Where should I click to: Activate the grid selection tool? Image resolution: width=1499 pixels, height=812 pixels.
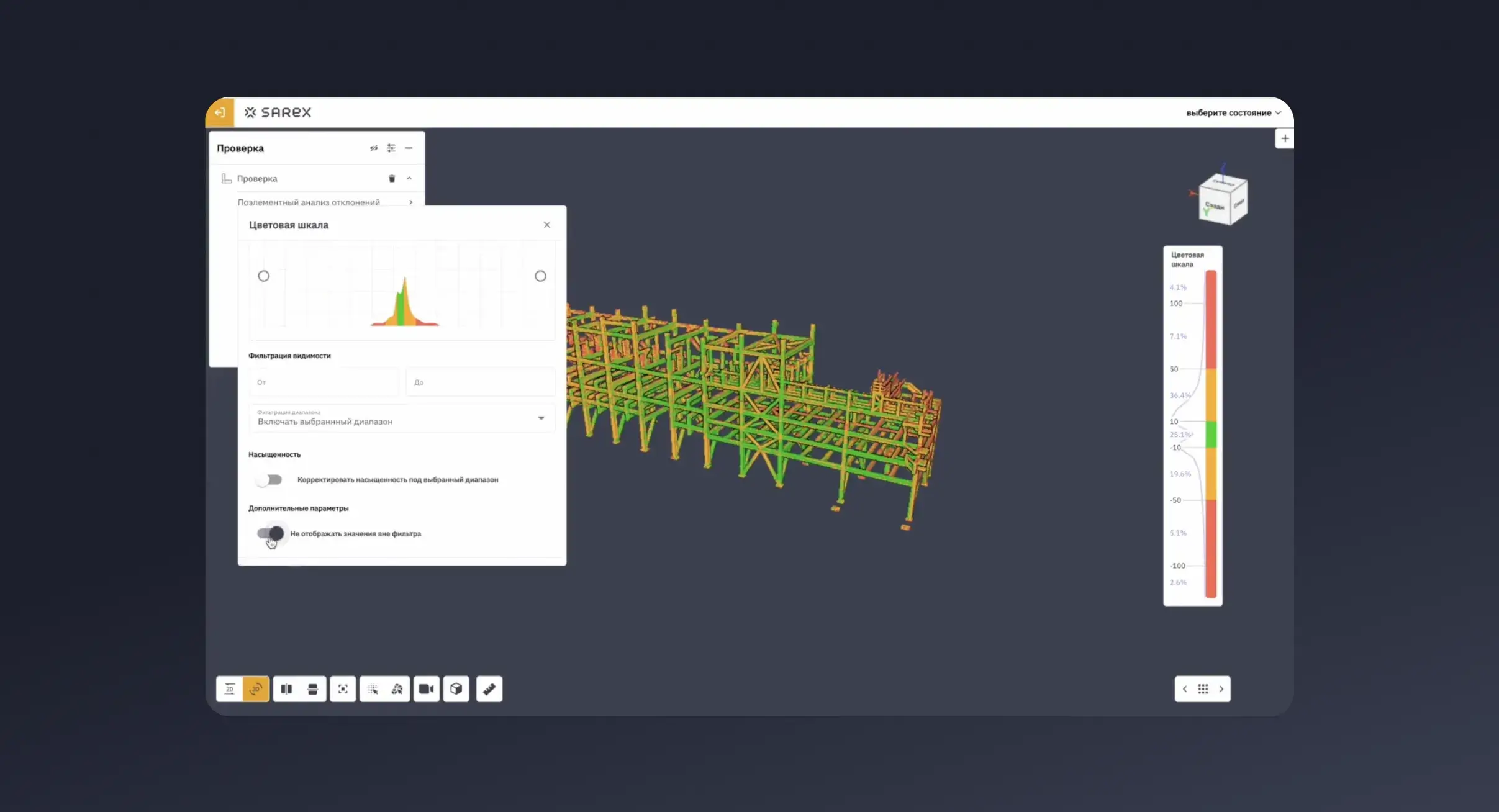pos(373,688)
